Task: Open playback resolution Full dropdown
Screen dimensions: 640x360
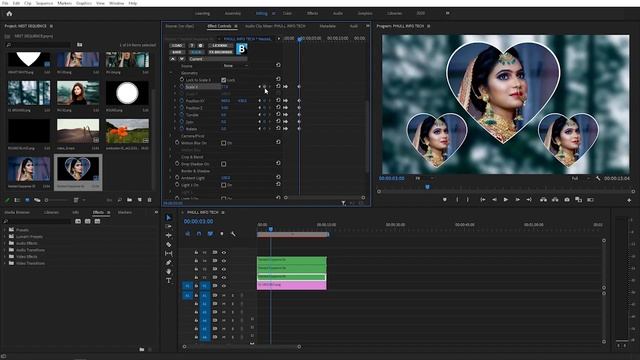Action: click(581, 178)
